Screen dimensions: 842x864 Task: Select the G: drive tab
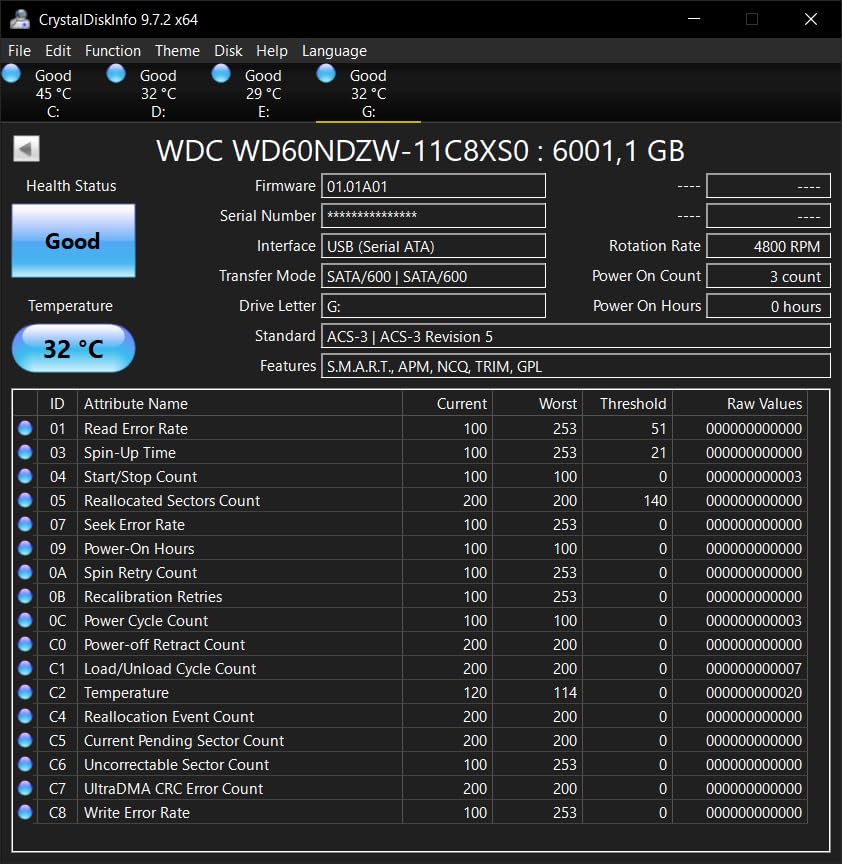[368, 93]
